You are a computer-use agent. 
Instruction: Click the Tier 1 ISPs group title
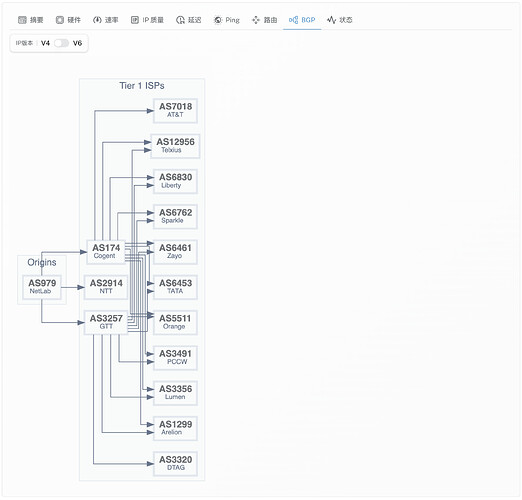142,86
